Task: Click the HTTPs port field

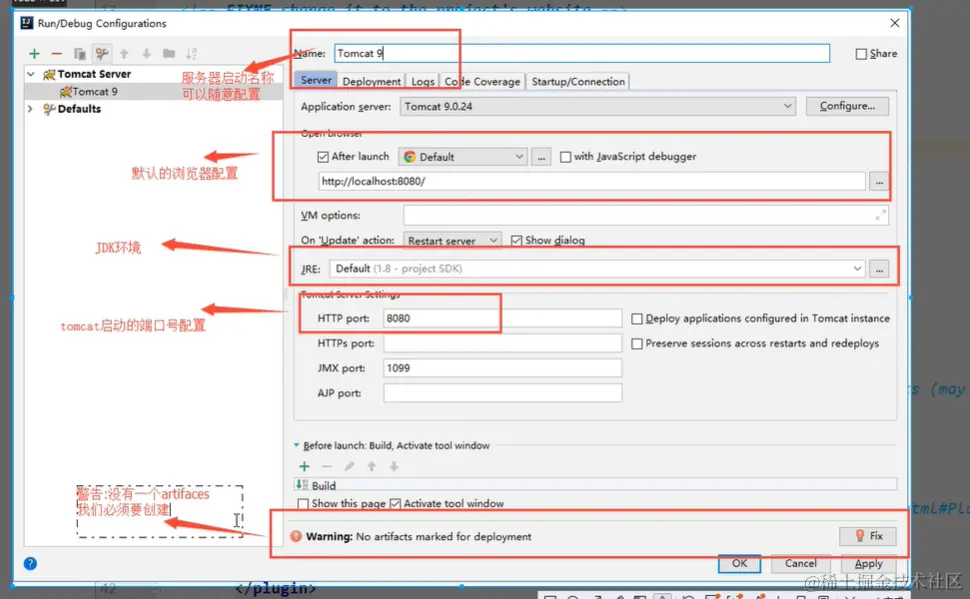Action: 502,343
